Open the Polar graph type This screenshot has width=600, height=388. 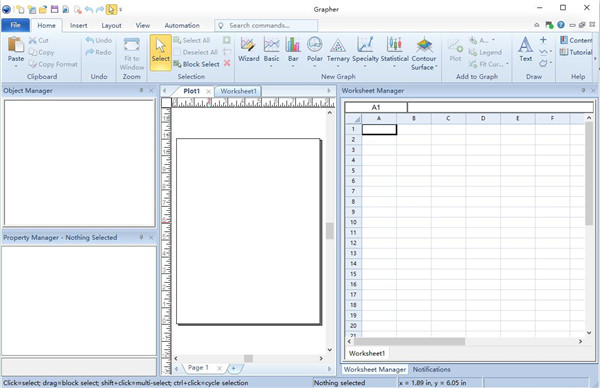(315, 49)
